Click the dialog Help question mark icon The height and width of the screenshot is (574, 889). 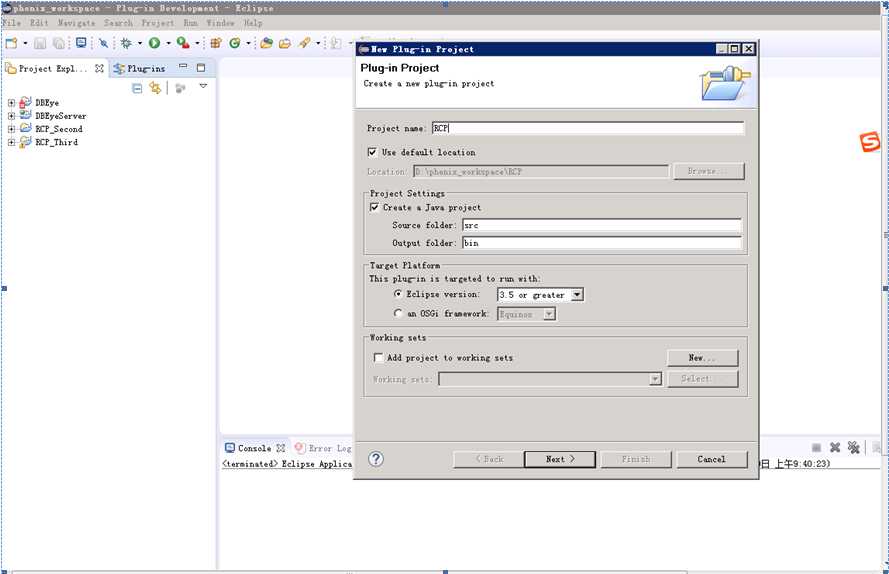point(376,459)
